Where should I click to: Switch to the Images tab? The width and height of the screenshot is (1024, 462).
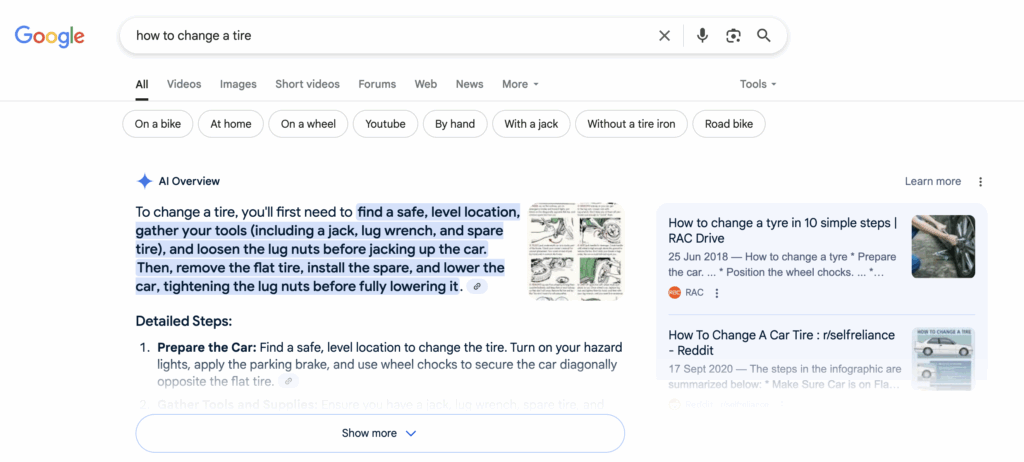tap(238, 84)
